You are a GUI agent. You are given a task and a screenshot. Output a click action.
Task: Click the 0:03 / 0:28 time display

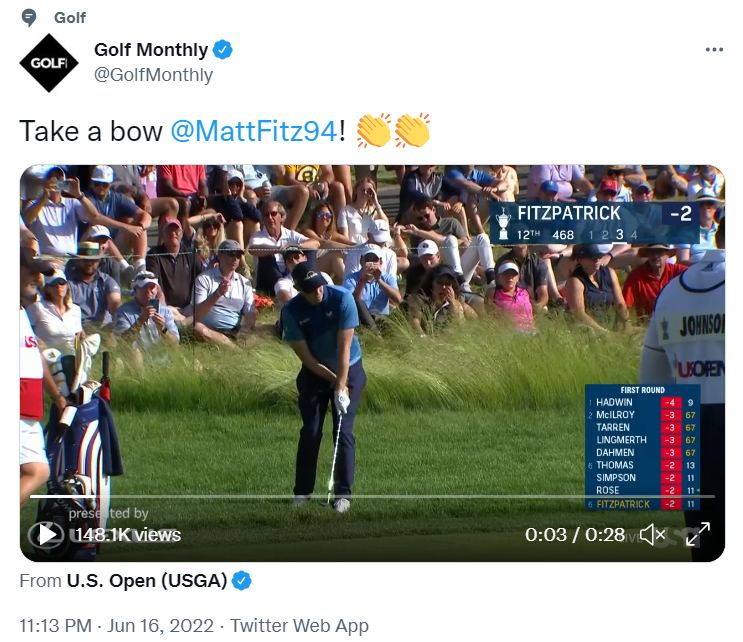click(575, 535)
